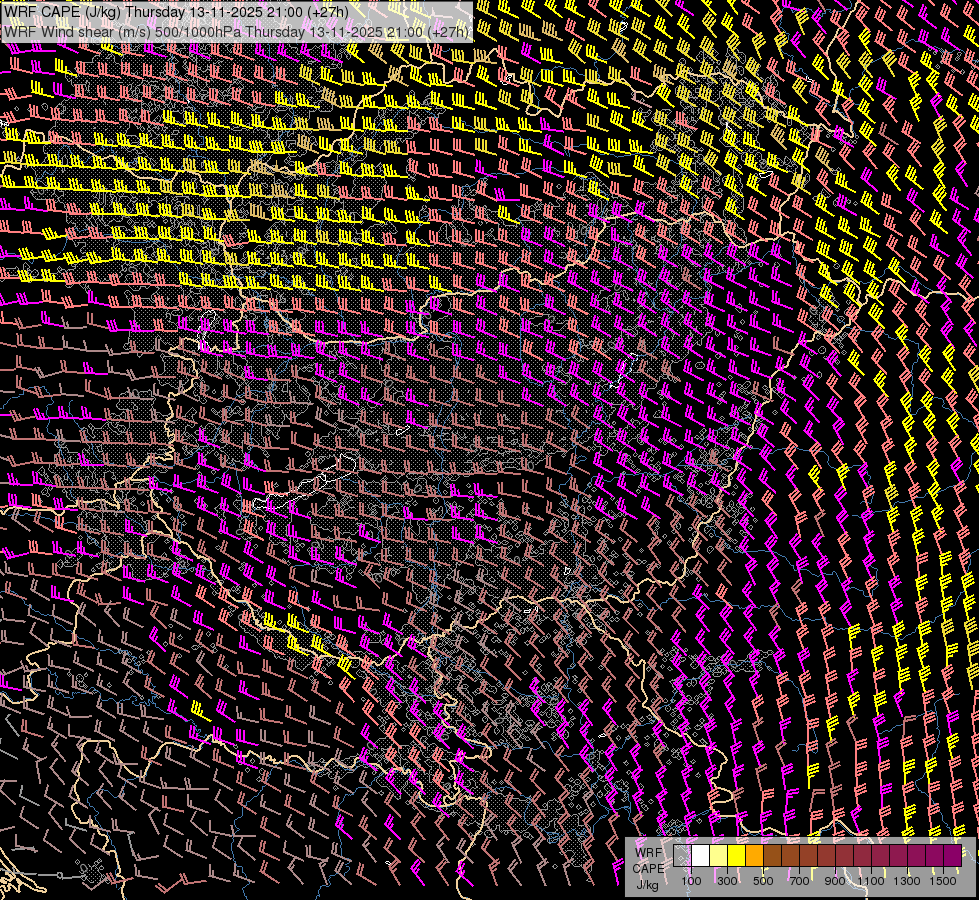
Task: Select the white CAPE legend swatch
Action: click(x=701, y=856)
